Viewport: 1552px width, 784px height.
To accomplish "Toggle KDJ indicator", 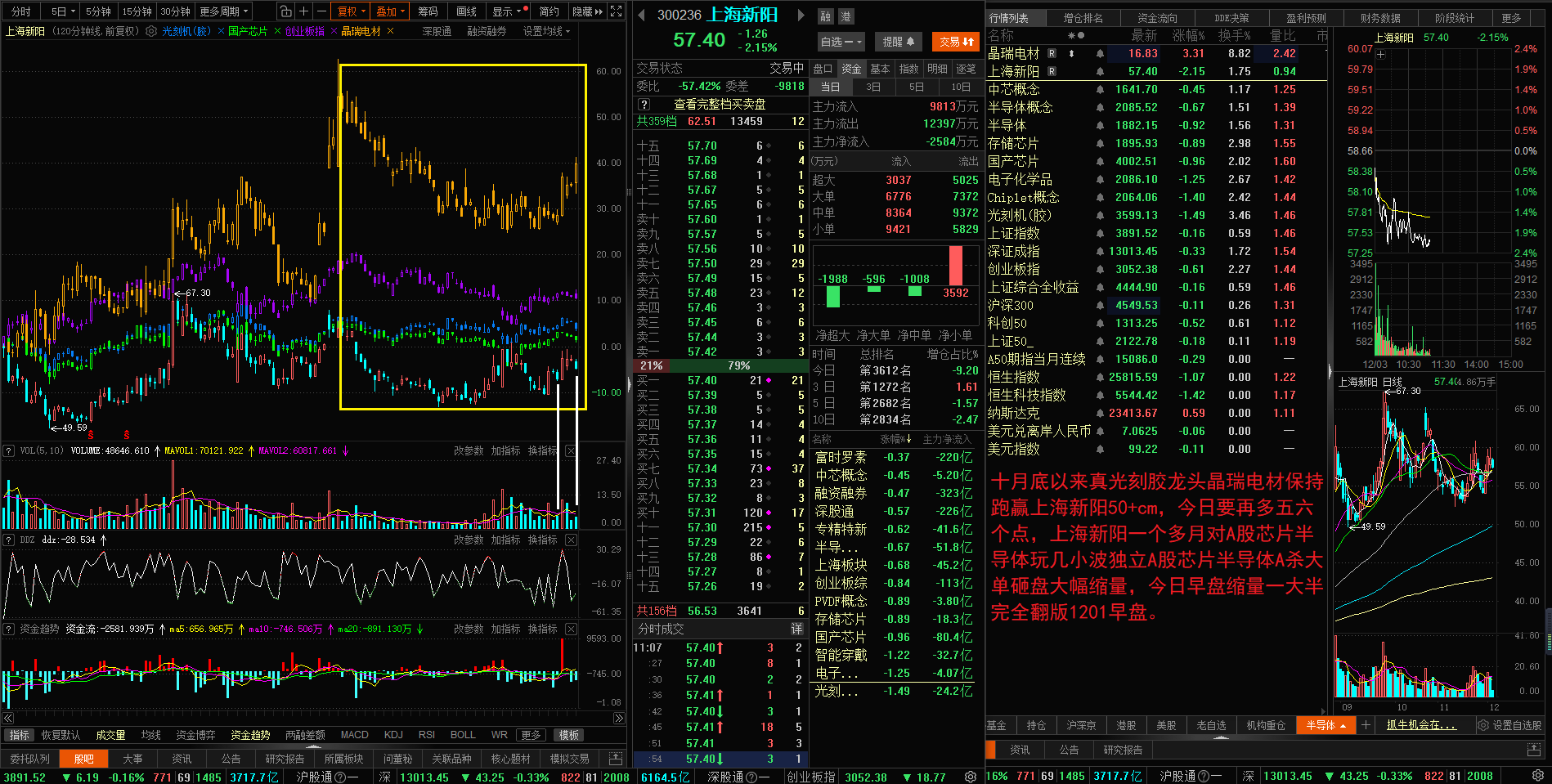I will click(x=393, y=735).
